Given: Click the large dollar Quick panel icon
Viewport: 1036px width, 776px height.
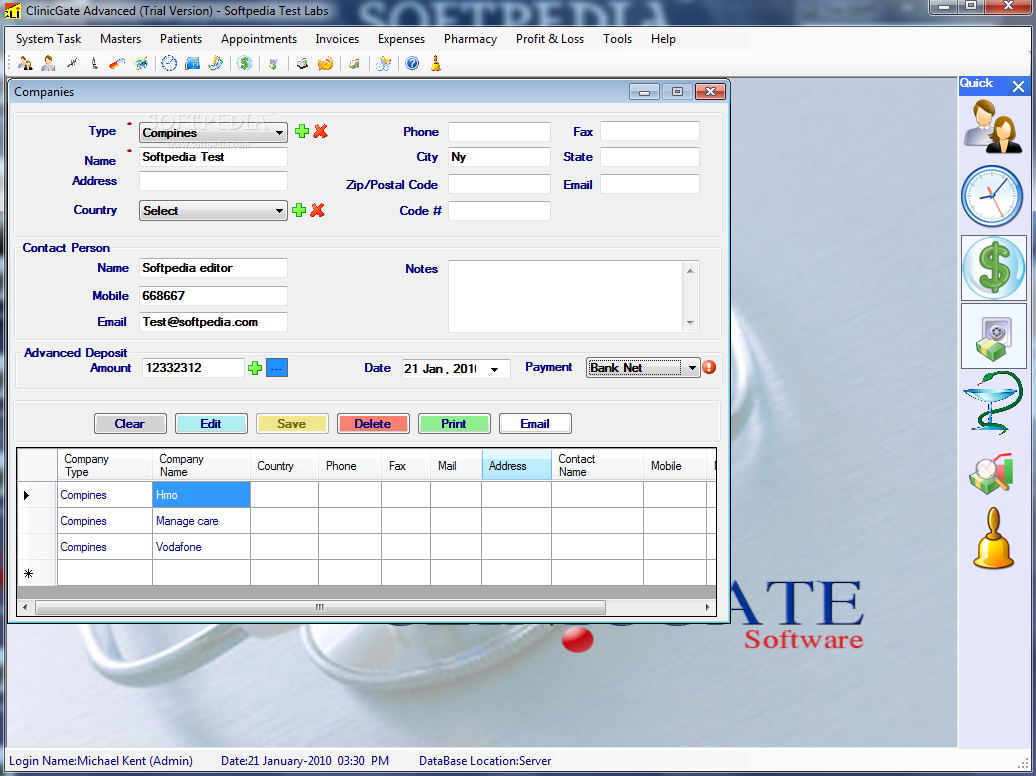Looking at the screenshot, I should [994, 268].
